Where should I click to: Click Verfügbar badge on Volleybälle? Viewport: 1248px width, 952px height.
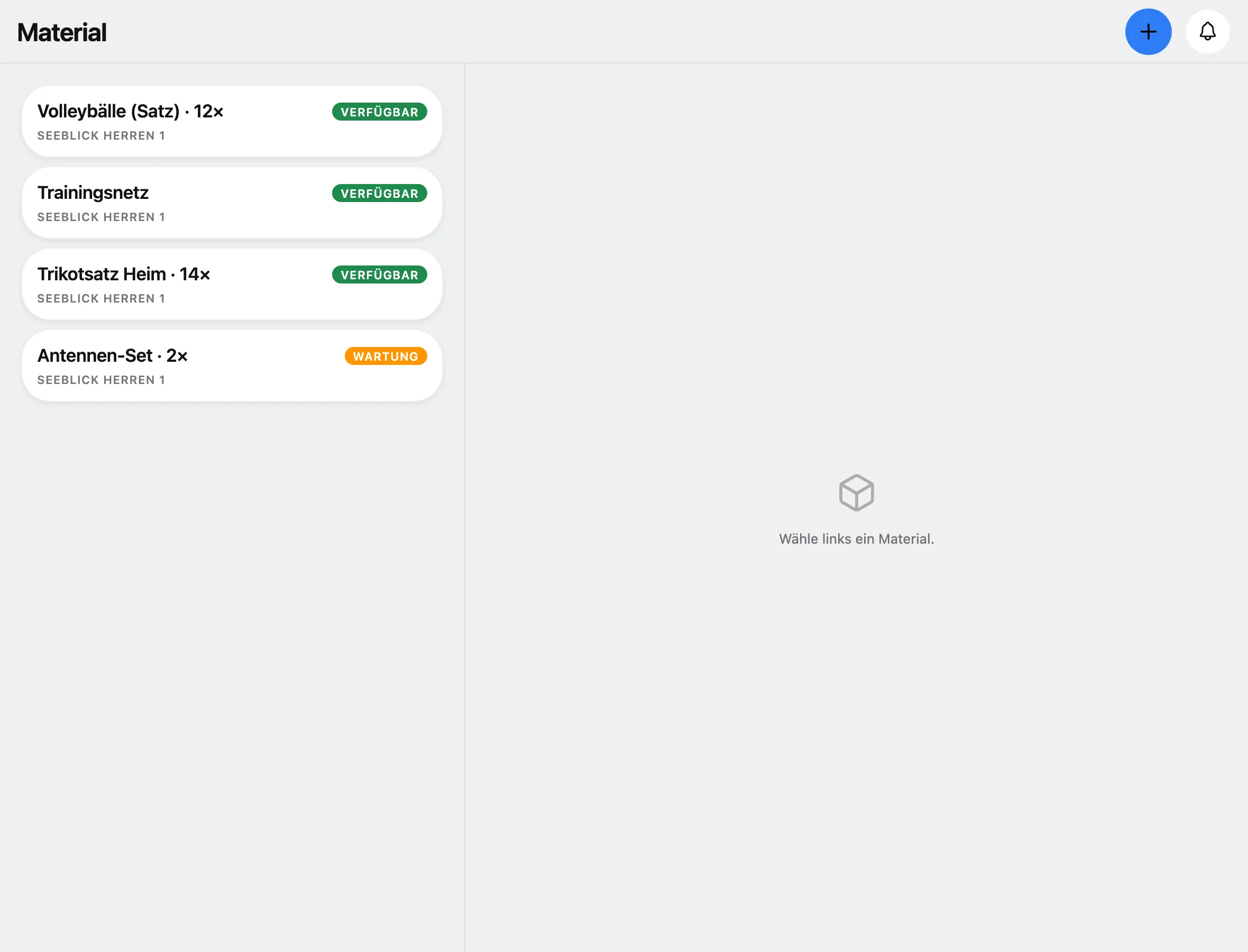coord(380,112)
